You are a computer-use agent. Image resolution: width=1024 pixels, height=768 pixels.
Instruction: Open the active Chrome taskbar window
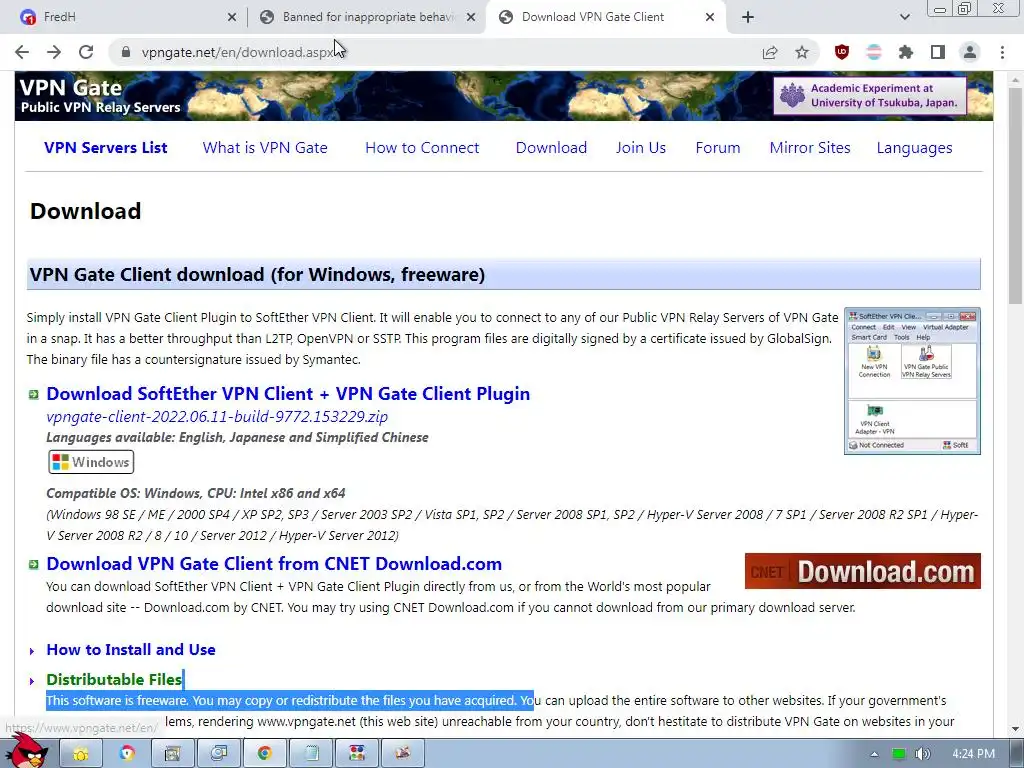264,754
